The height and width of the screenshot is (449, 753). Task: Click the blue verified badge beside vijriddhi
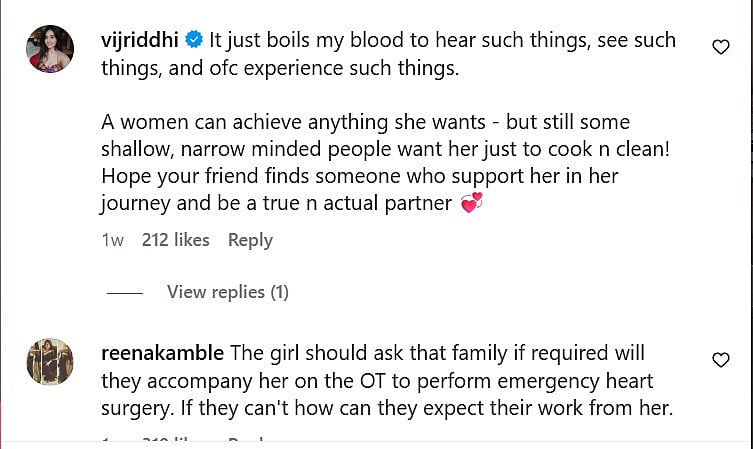195,41
